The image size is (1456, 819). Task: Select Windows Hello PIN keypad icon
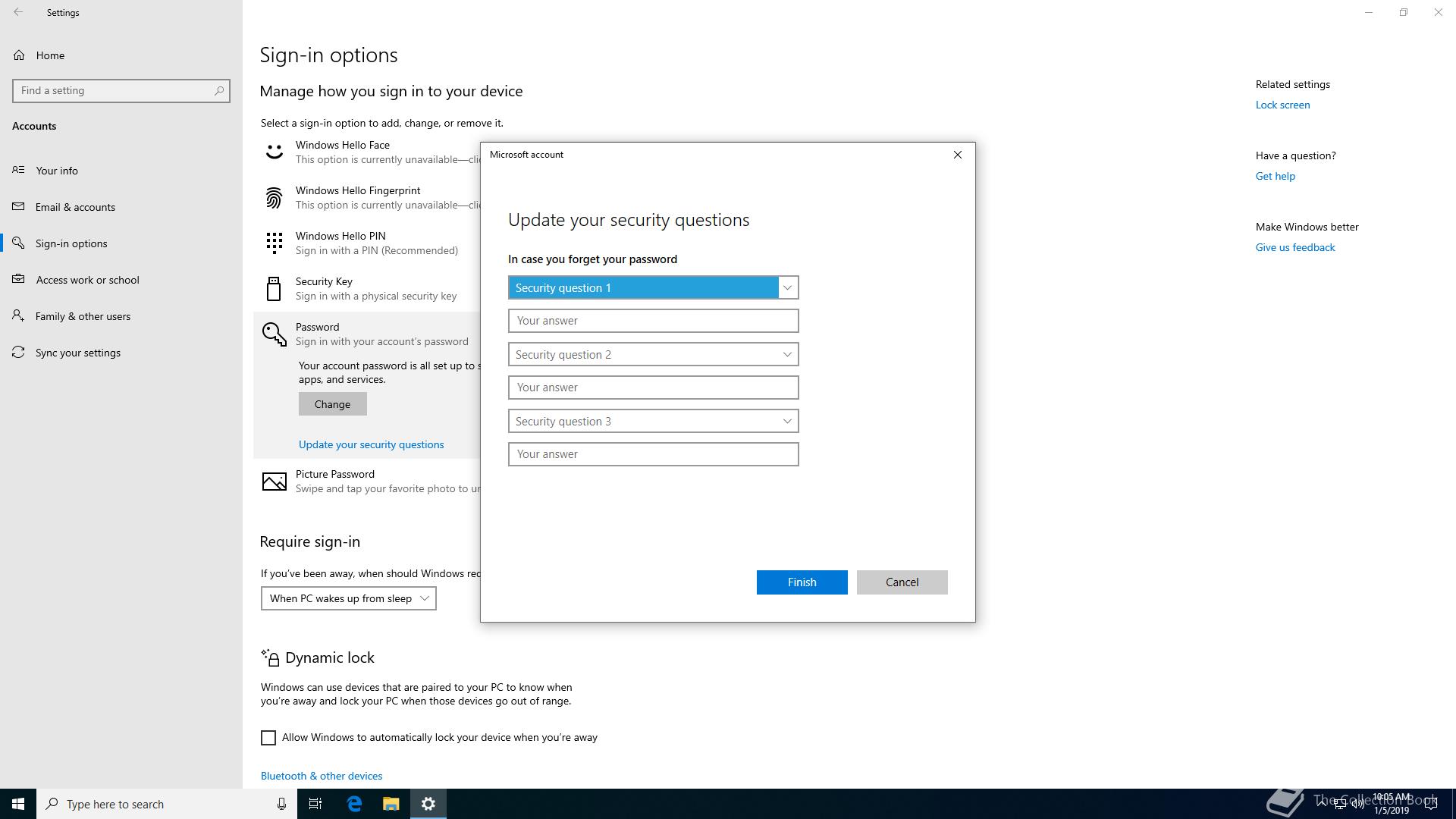tap(274, 243)
